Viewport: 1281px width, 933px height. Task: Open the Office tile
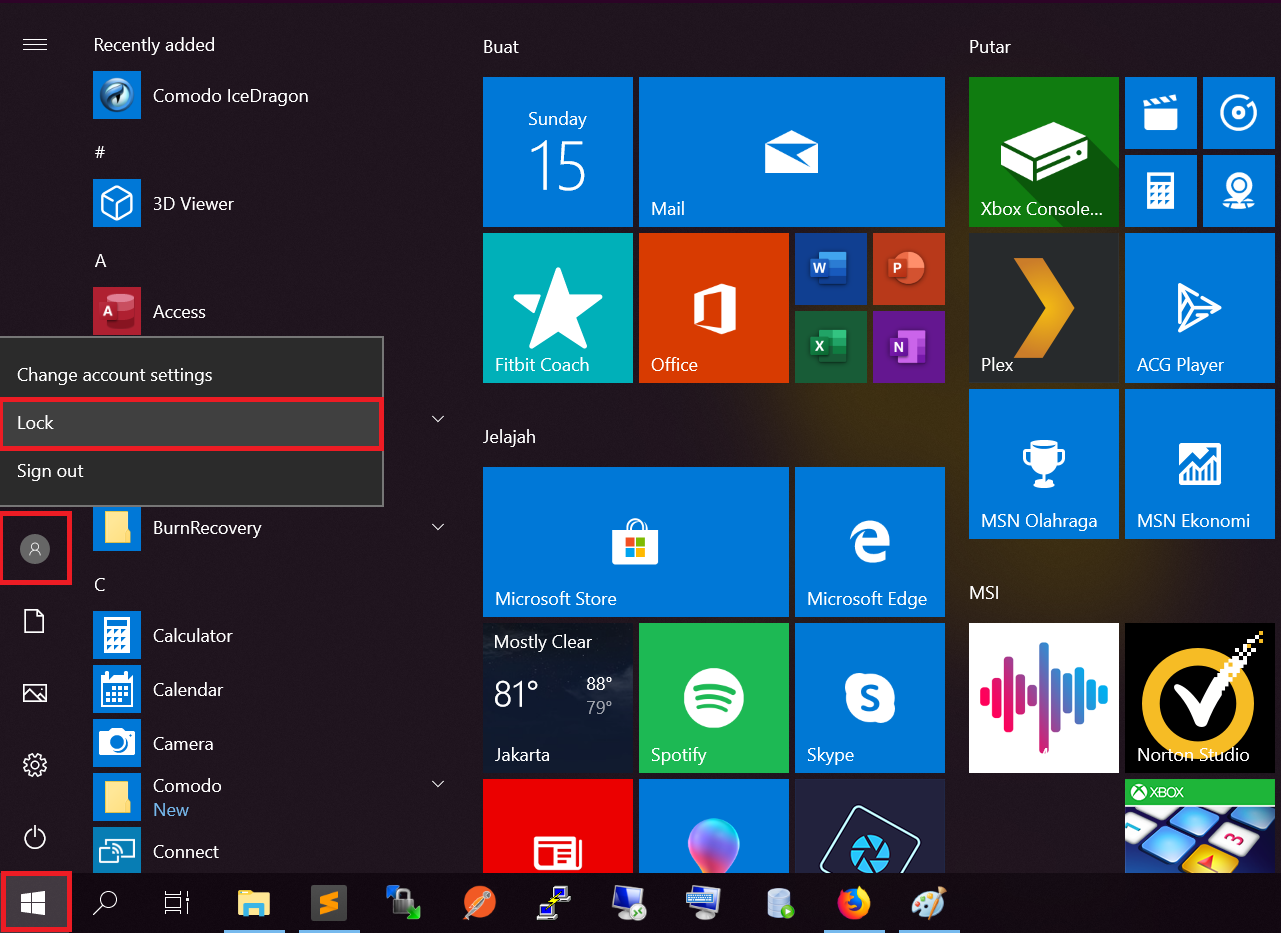(x=714, y=308)
